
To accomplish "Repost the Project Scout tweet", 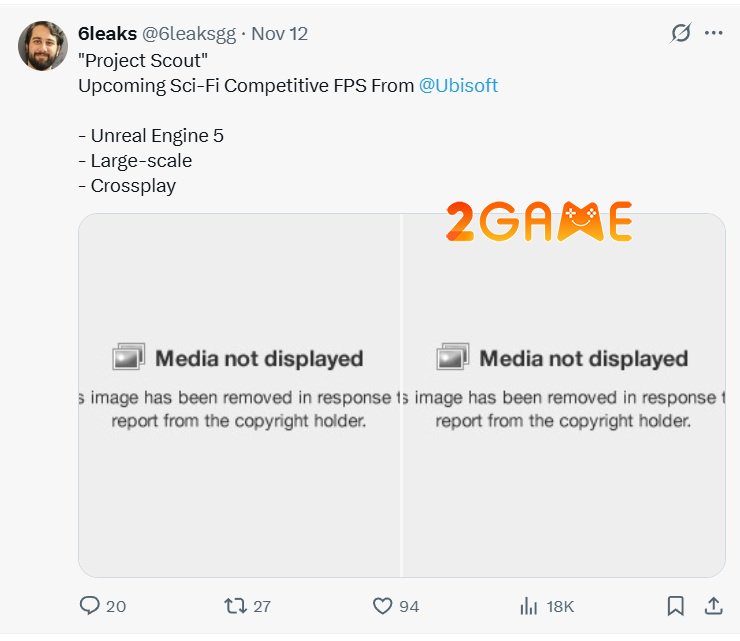I will [x=235, y=605].
